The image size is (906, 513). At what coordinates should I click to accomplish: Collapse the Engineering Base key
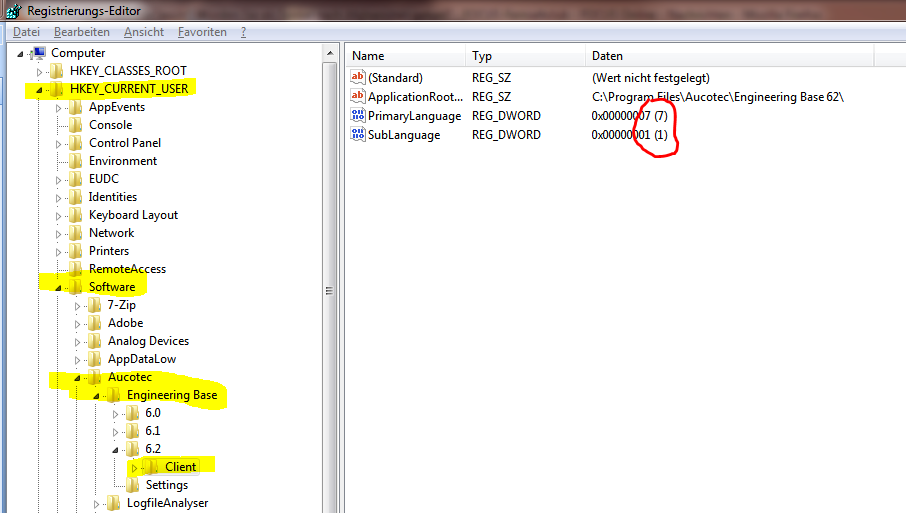[96, 396]
